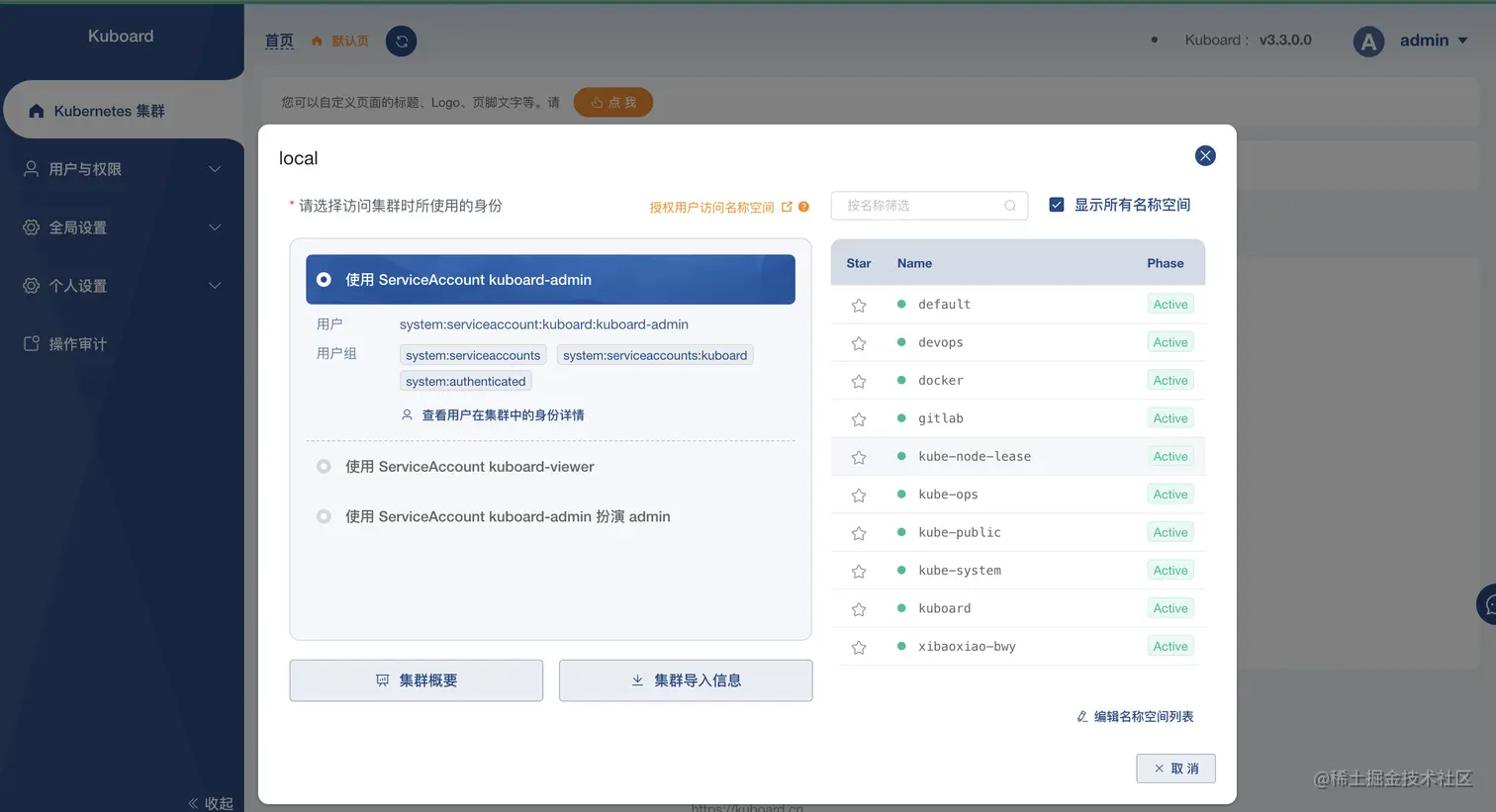Focus the 按名称筛选 filter input
This screenshot has height=812, width=1496.
pyautogui.click(x=929, y=206)
